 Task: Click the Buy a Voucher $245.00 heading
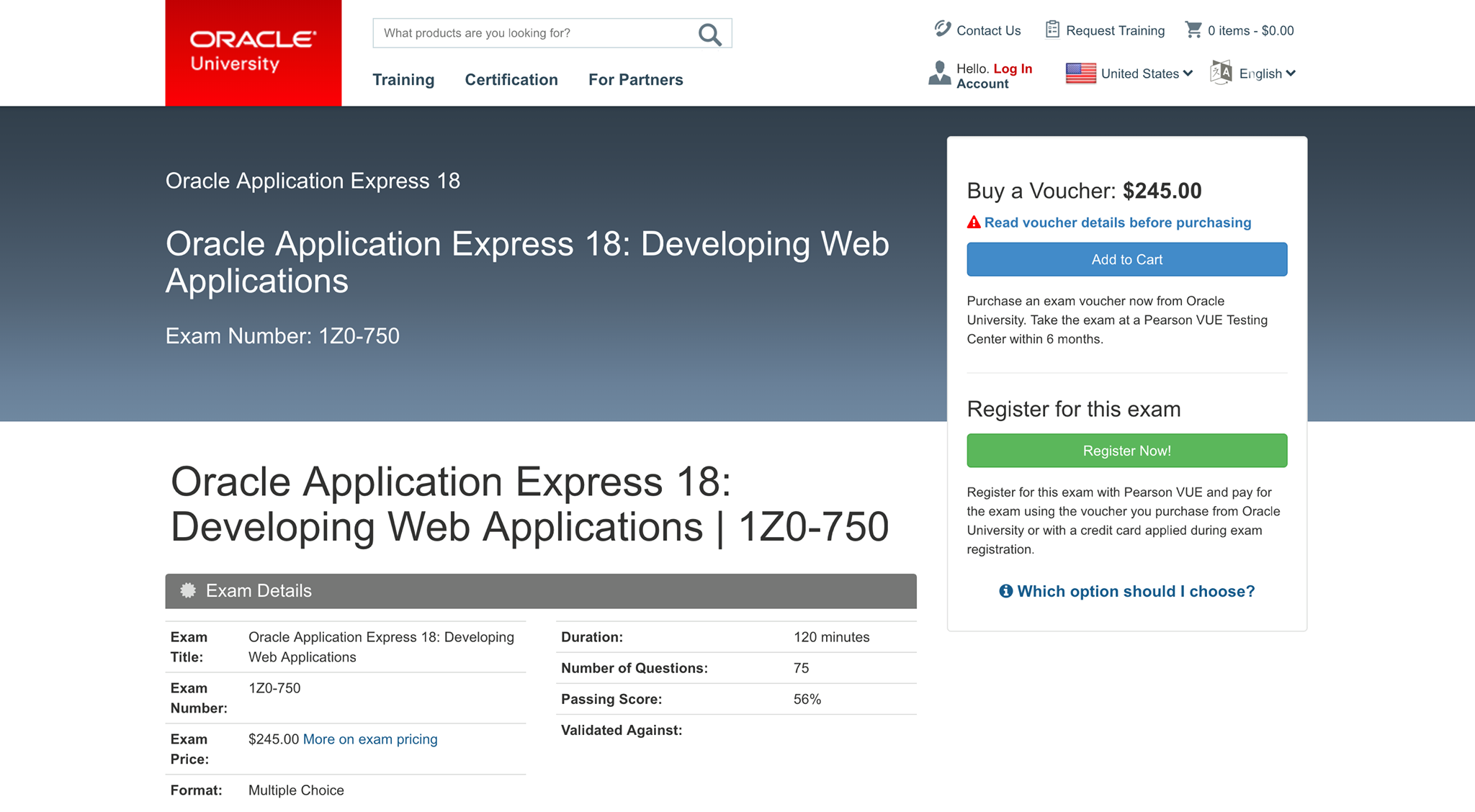pyautogui.click(x=1084, y=191)
